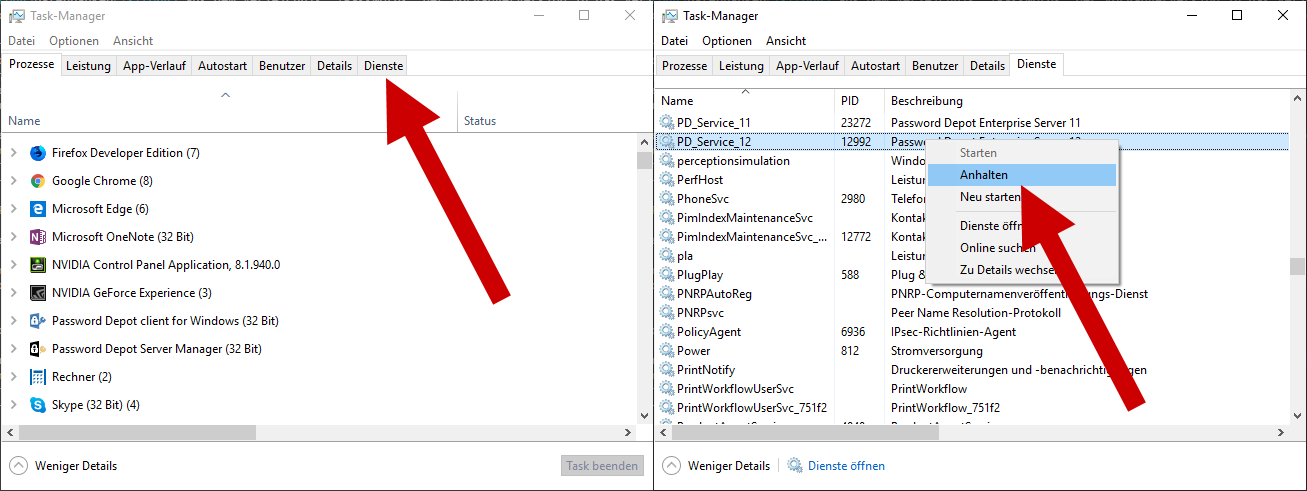Viewport: 1307px width, 491px height.
Task: Click the Microsoft Edge process icon
Action: click(x=38, y=209)
